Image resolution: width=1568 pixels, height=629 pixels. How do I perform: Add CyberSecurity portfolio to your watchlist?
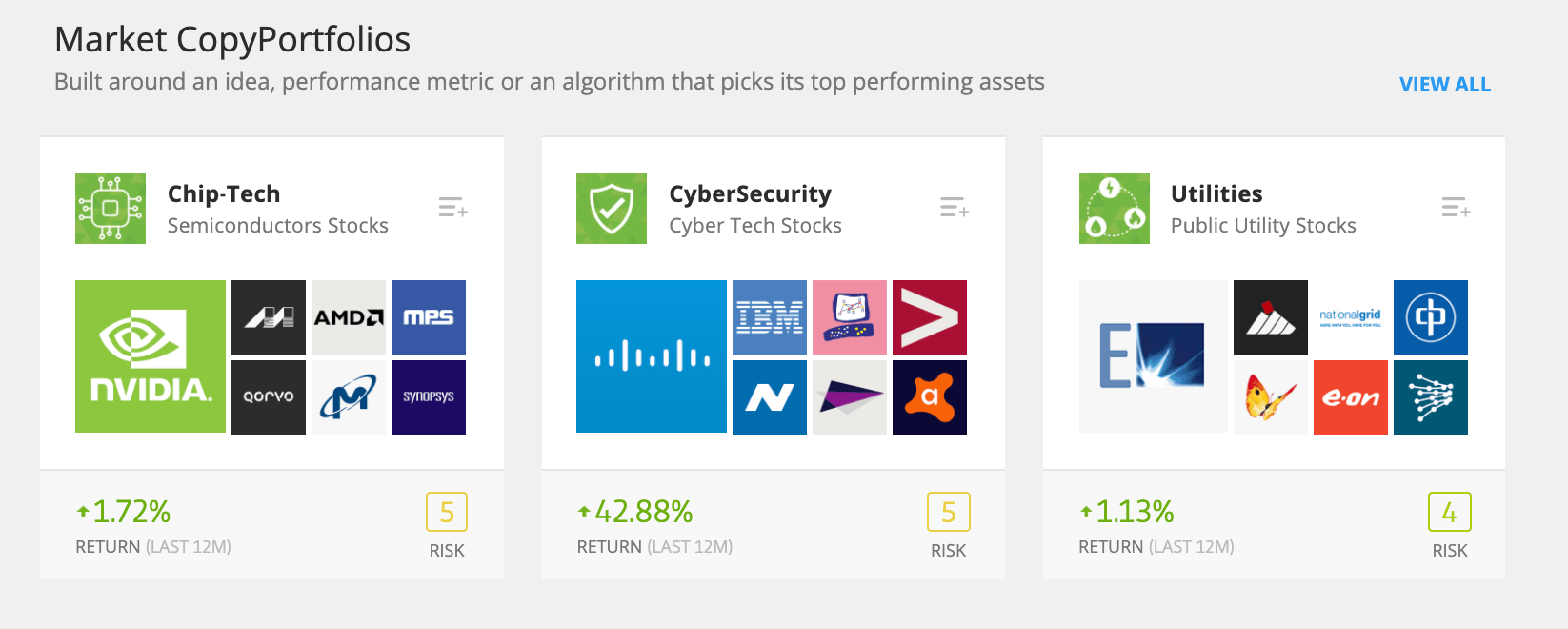954,208
